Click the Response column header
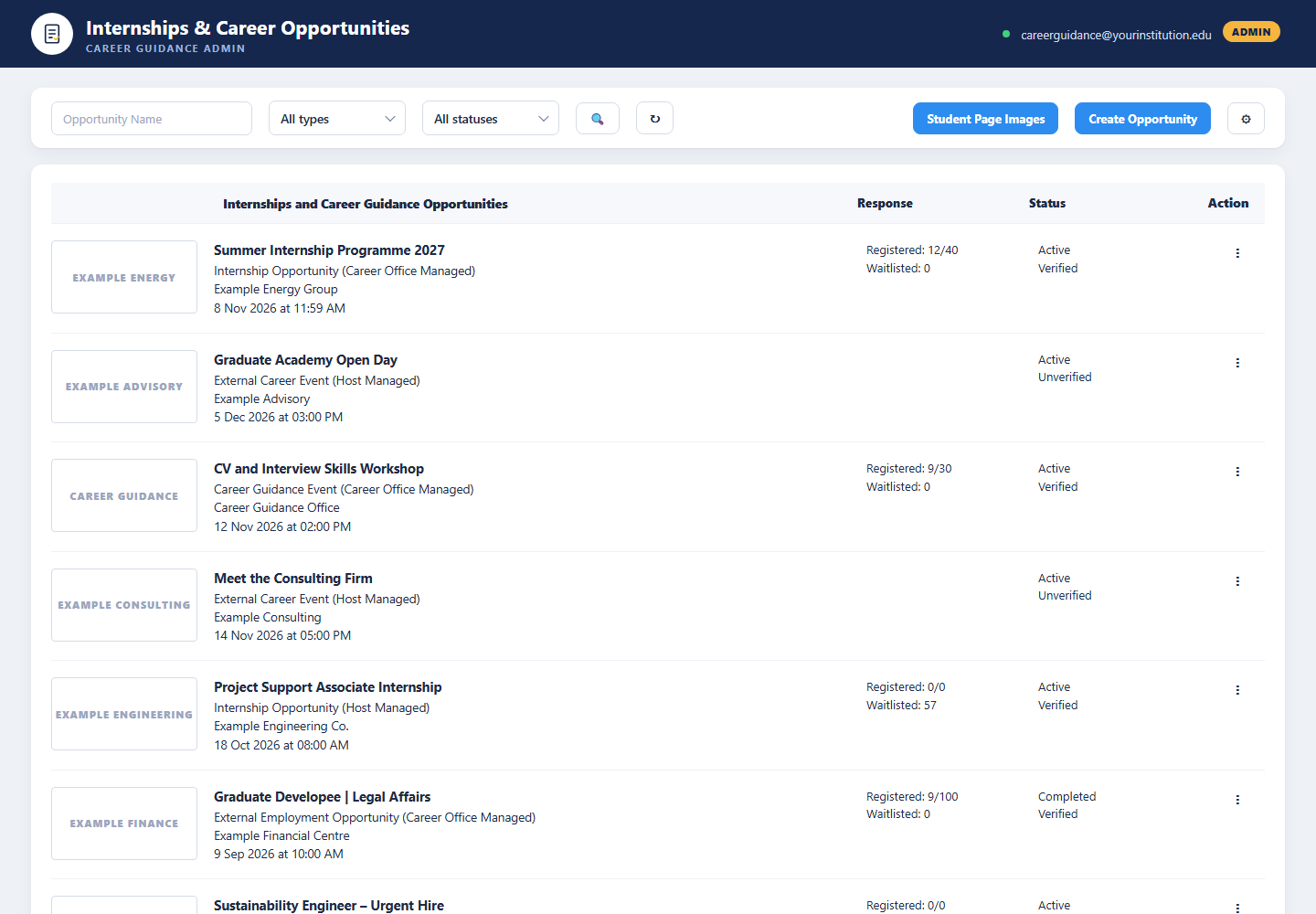1316x914 pixels. click(885, 203)
